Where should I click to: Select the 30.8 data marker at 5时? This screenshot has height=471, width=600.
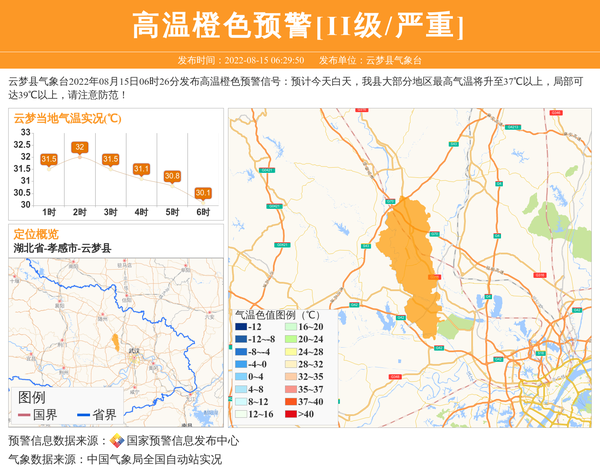(172, 176)
